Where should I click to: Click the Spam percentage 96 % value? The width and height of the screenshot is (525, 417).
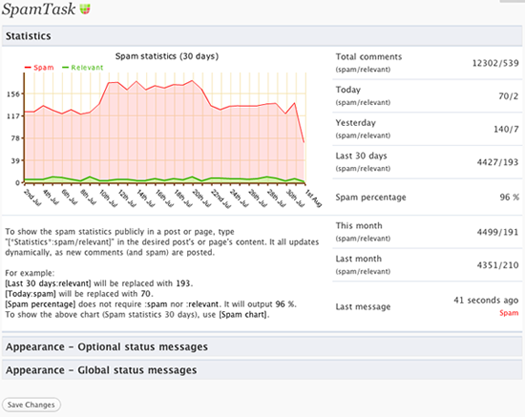click(x=509, y=197)
